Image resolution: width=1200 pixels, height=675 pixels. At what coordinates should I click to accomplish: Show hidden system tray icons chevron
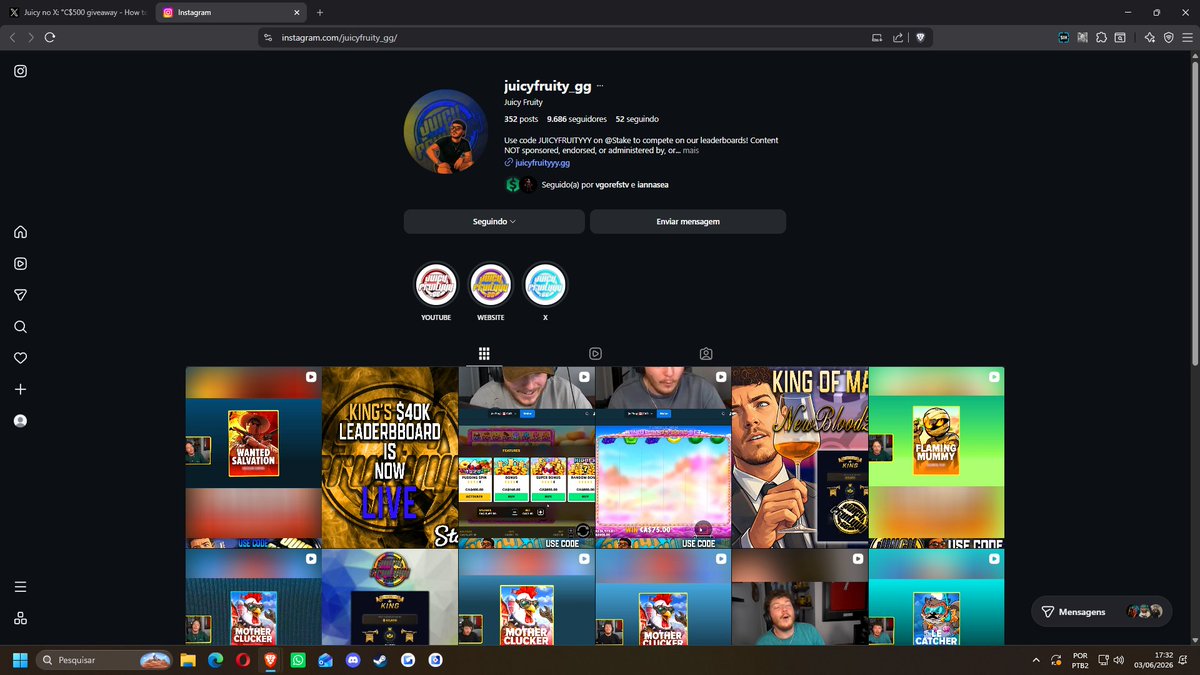tap(1035, 661)
